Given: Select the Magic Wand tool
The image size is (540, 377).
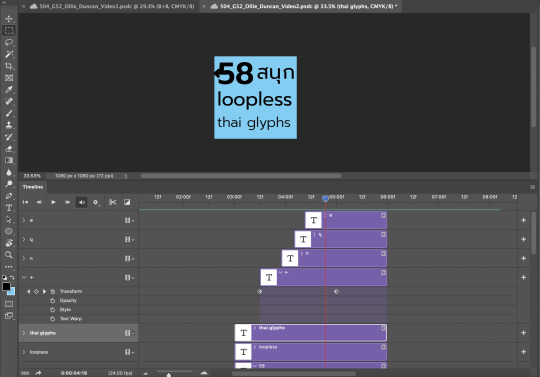Looking at the screenshot, I should coord(9,54).
